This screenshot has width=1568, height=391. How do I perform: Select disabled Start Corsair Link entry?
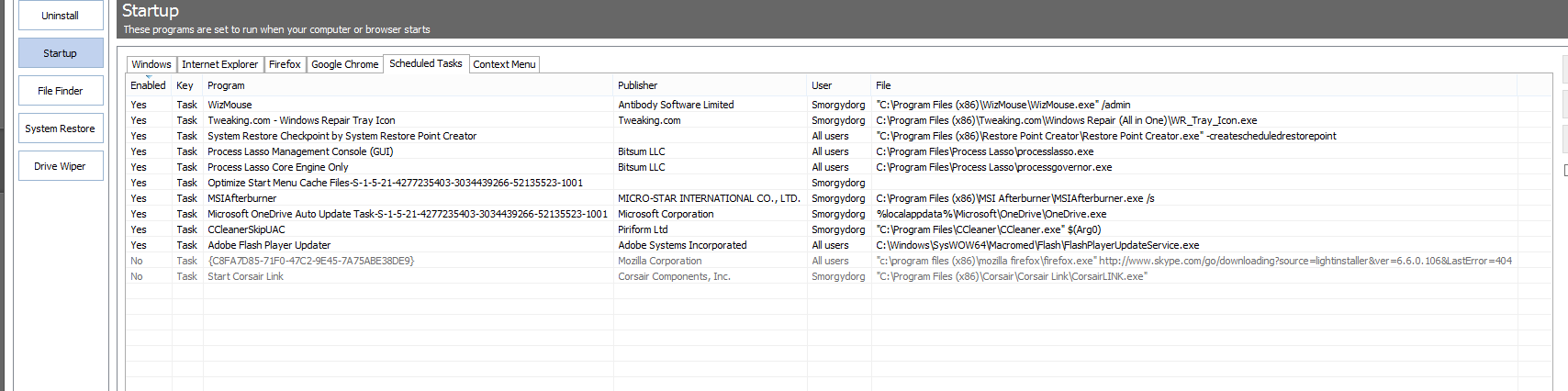(x=245, y=276)
